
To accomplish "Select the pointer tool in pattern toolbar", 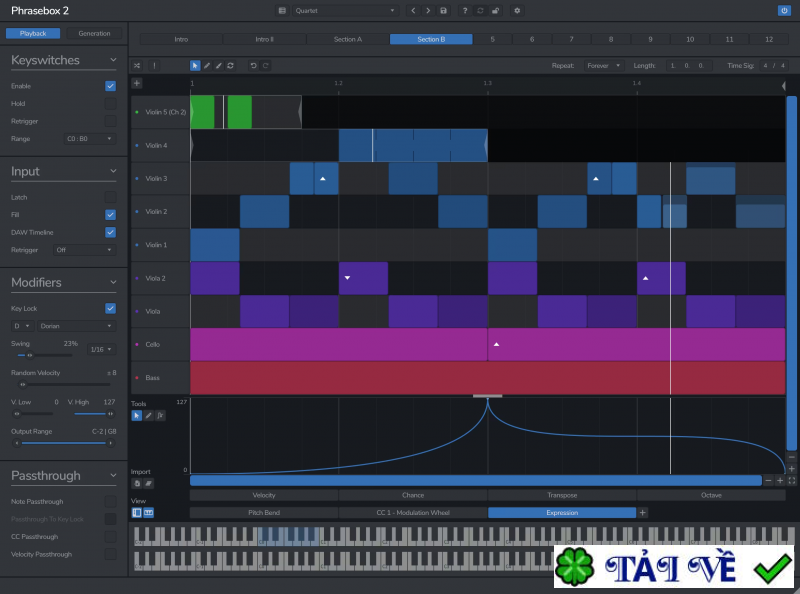I will click(x=195, y=65).
